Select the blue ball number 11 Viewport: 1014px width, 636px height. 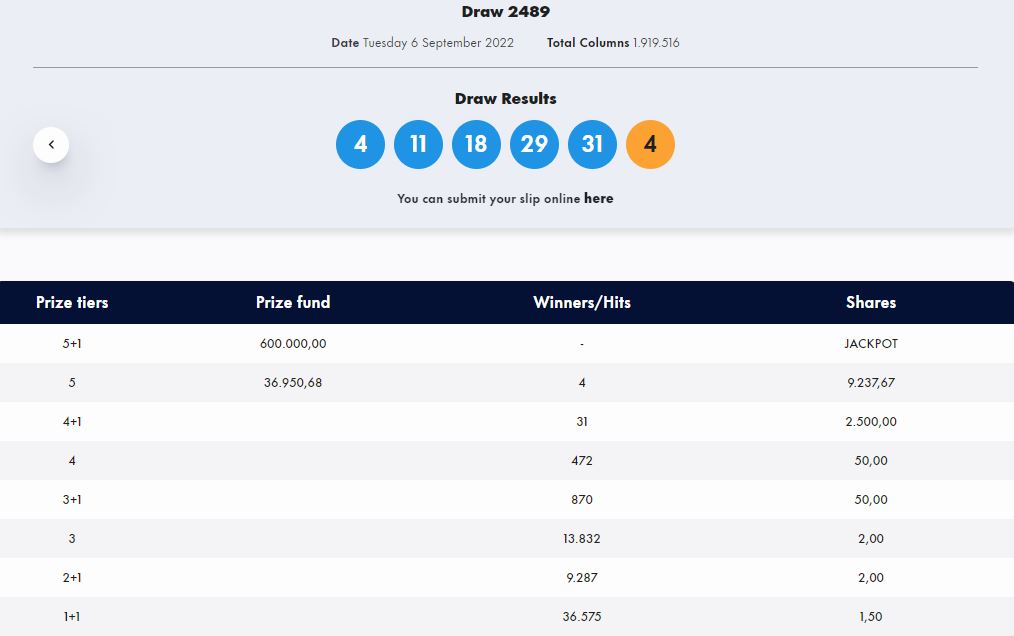pos(418,144)
